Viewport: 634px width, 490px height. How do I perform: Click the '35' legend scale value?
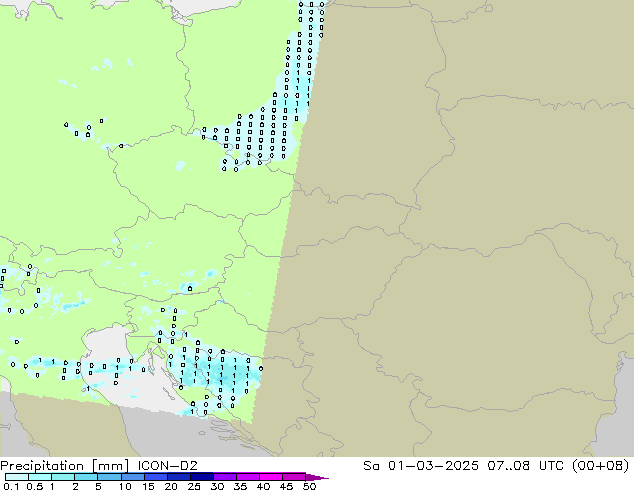click(x=240, y=486)
